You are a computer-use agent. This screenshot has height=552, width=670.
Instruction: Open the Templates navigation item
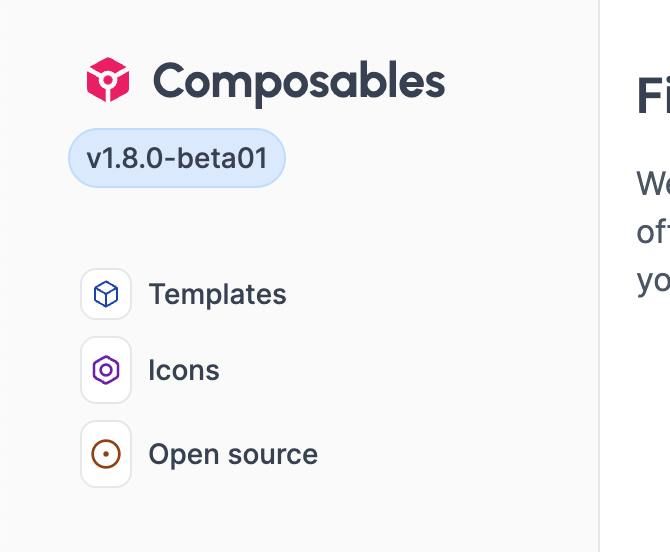[x=217, y=294]
